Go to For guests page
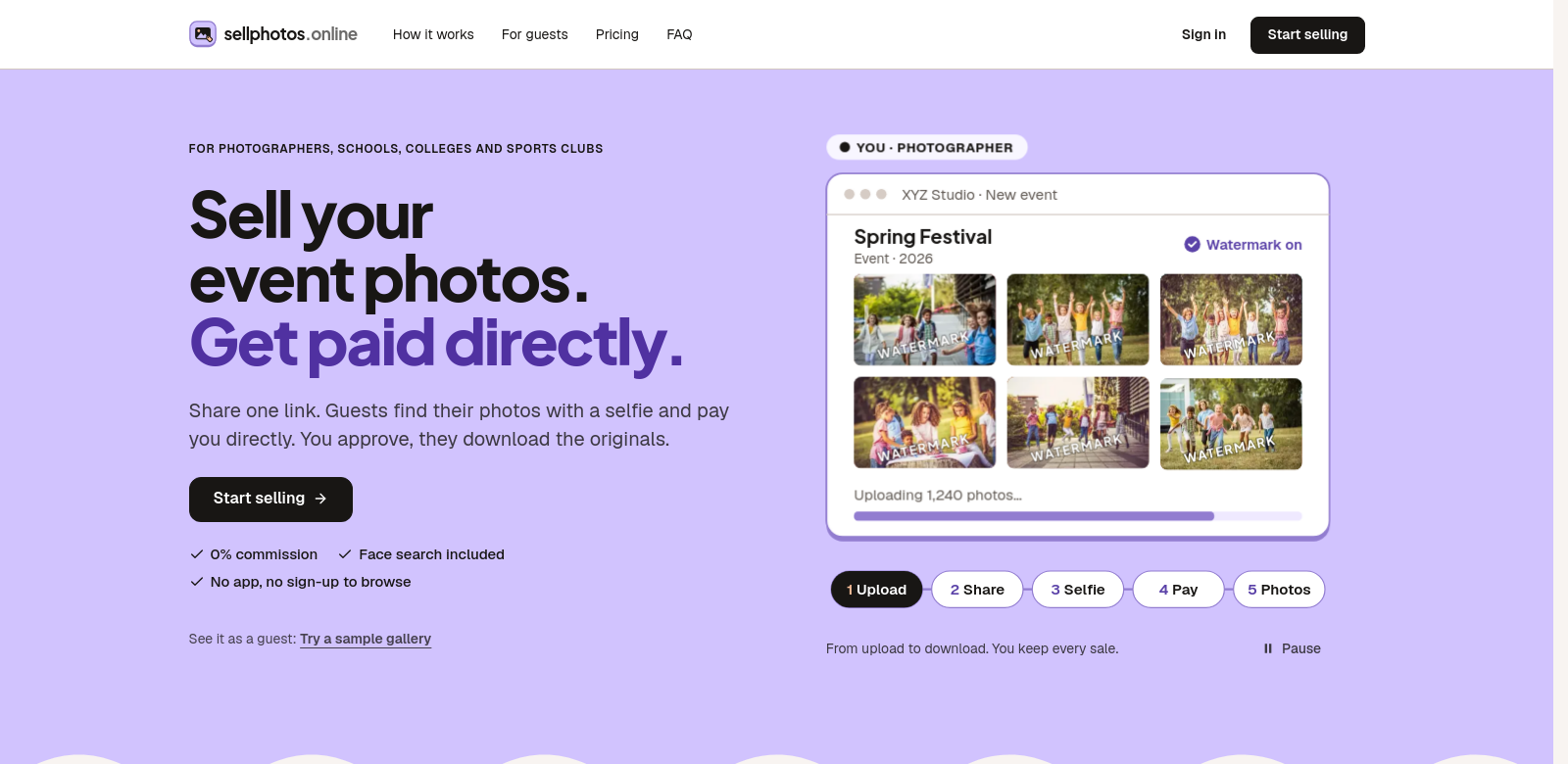The image size is (1568, 764). tap(535, 34)
